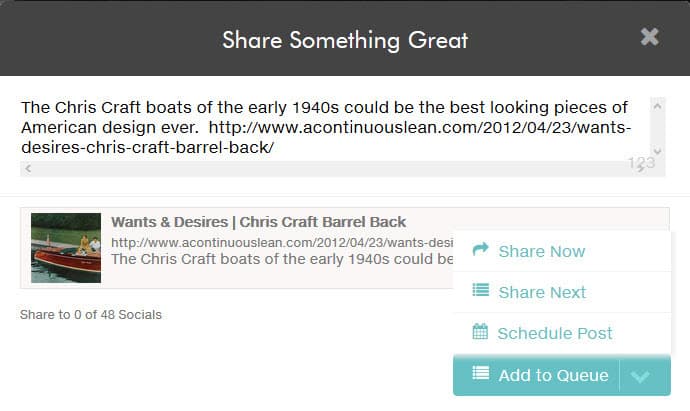
Task: Choose Share Now from the menu
Action: [541, 251]
